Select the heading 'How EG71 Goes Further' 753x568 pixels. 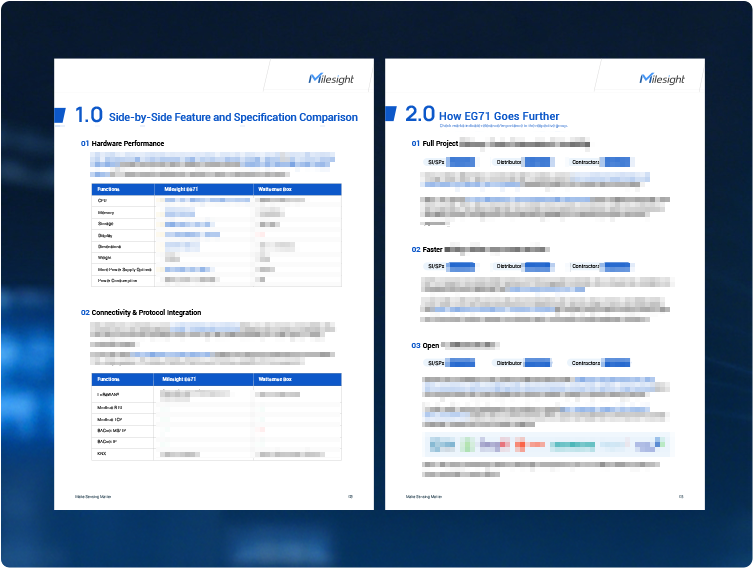coord(499,116)
